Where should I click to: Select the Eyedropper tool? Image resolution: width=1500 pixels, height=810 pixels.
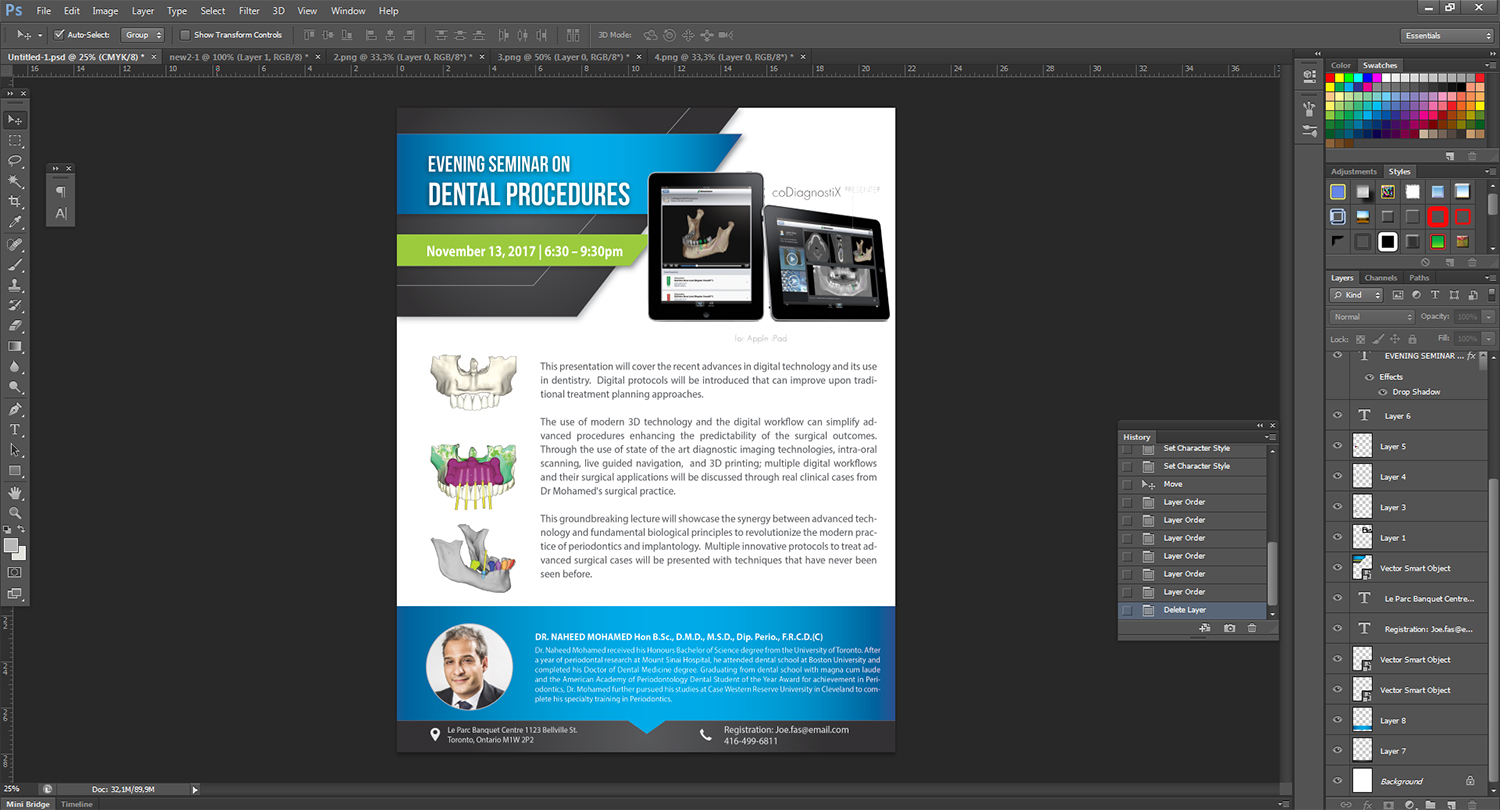pyautogui.click(x=15, y=223)
